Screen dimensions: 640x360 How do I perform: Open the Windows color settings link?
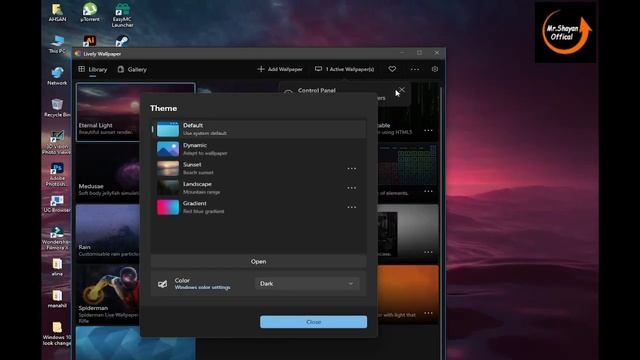[x=202, y=287]
